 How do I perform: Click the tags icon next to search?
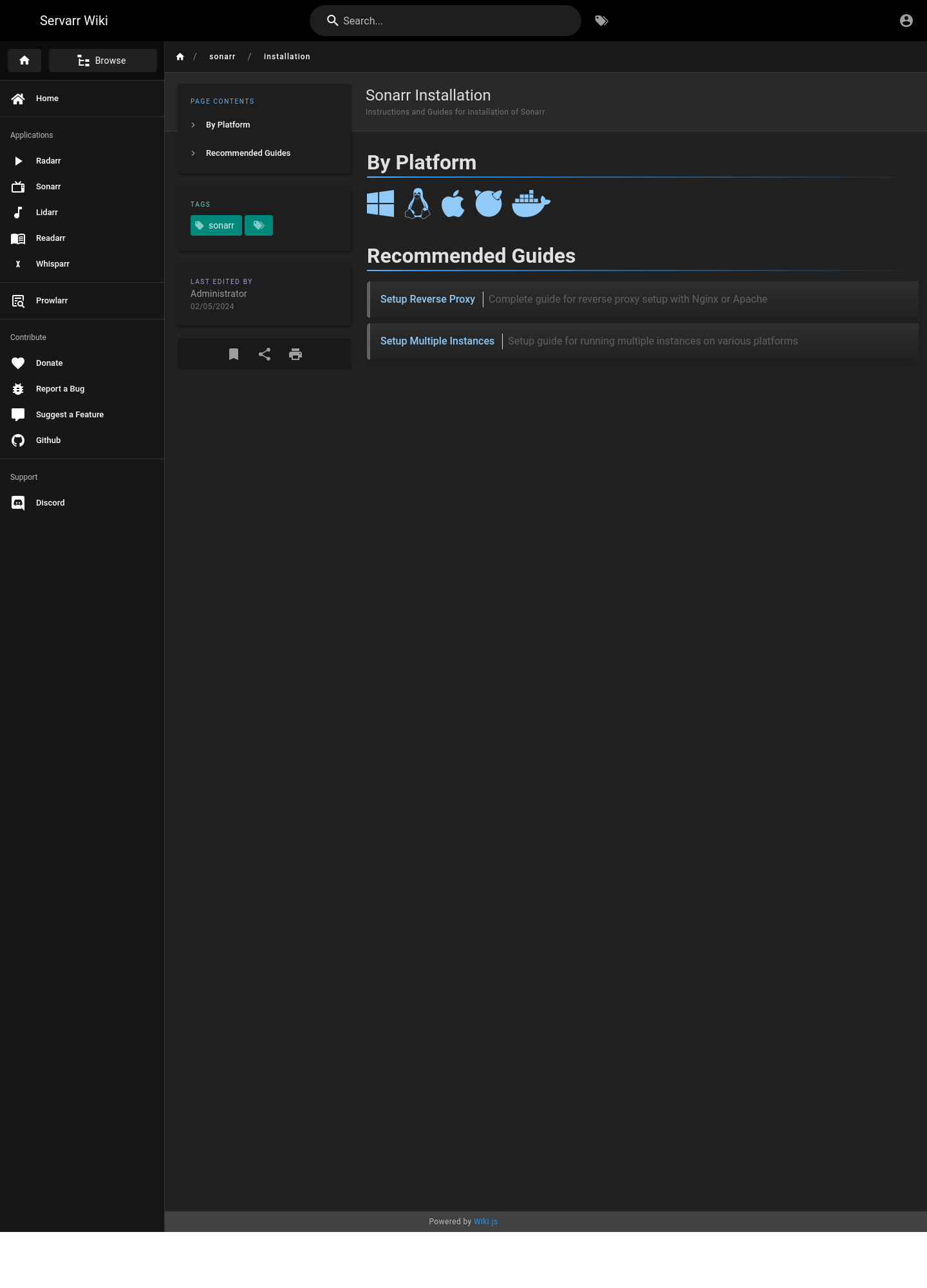601,21
